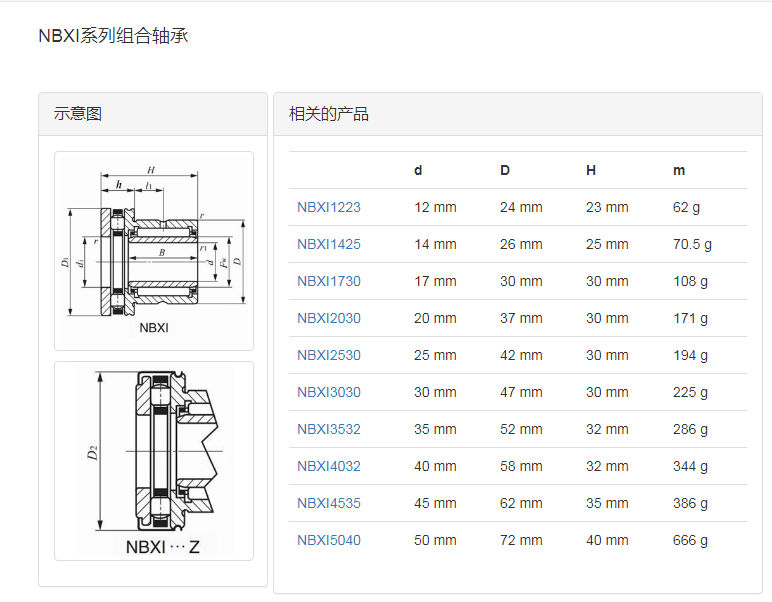Click the NBXI系列组合轴承 page title
772x602 pixels.
pyautogui.click(x=113, y=37)
